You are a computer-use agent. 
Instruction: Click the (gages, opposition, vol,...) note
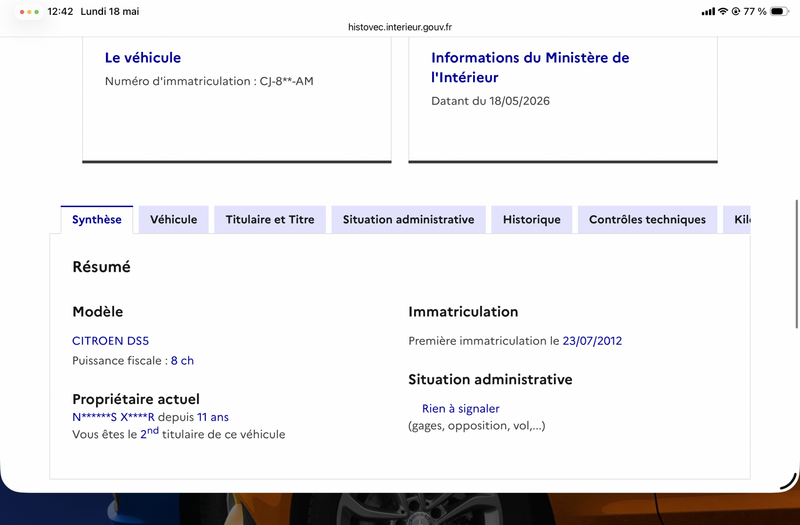click(477, 426)
